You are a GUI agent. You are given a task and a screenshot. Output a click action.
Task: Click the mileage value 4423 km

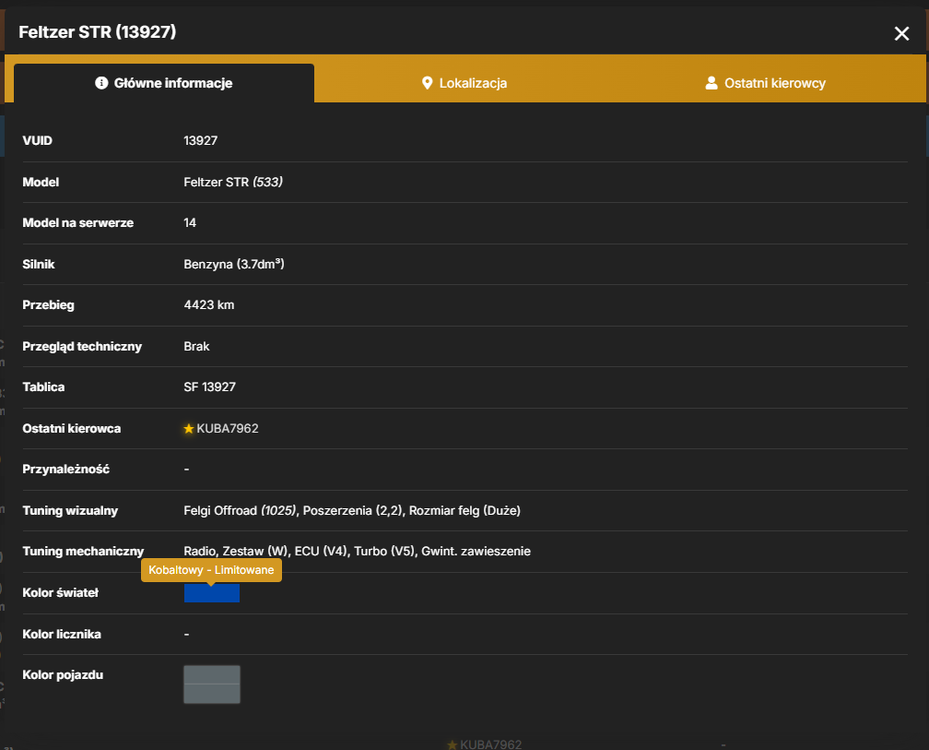point(209,305)
